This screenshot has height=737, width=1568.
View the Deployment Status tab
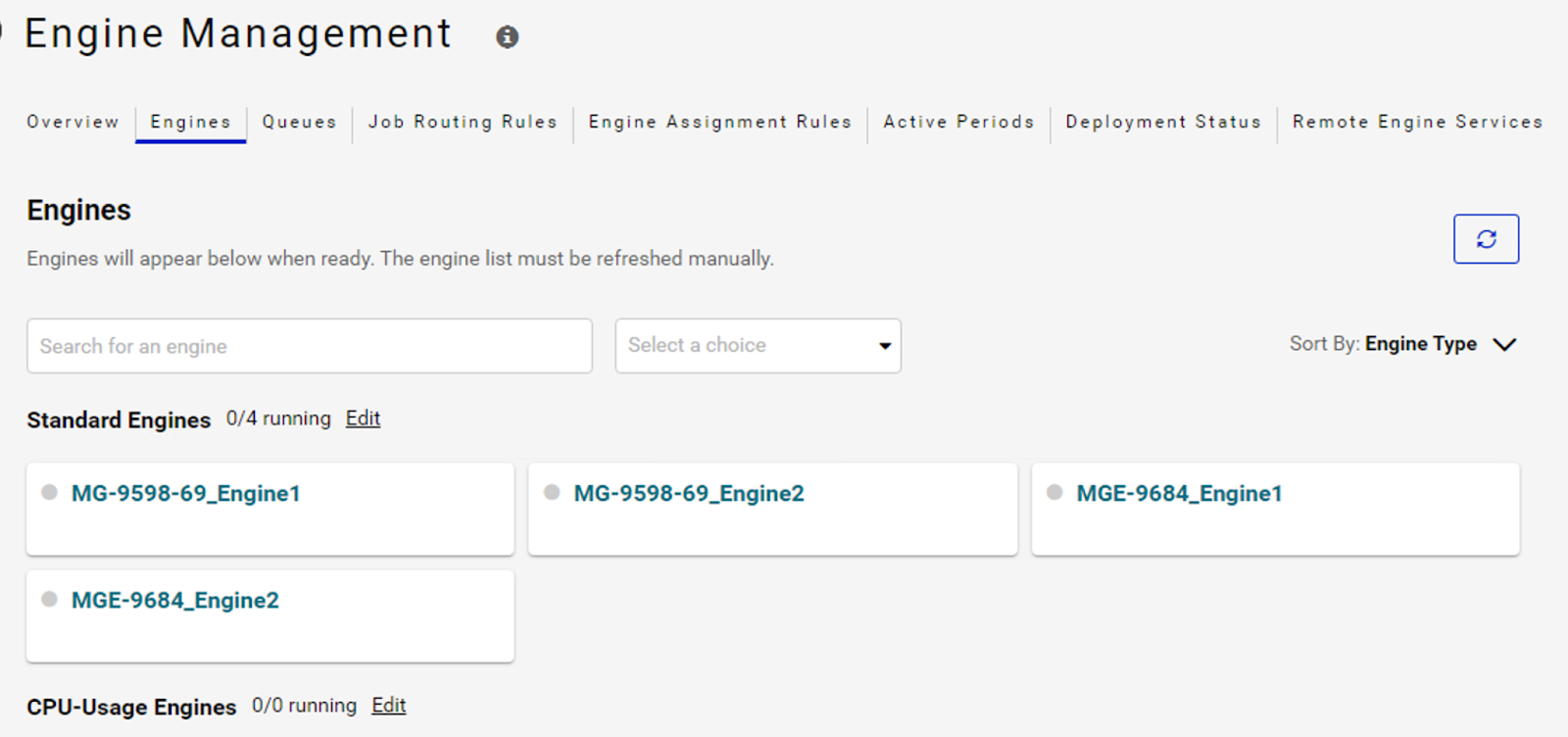1163,122
